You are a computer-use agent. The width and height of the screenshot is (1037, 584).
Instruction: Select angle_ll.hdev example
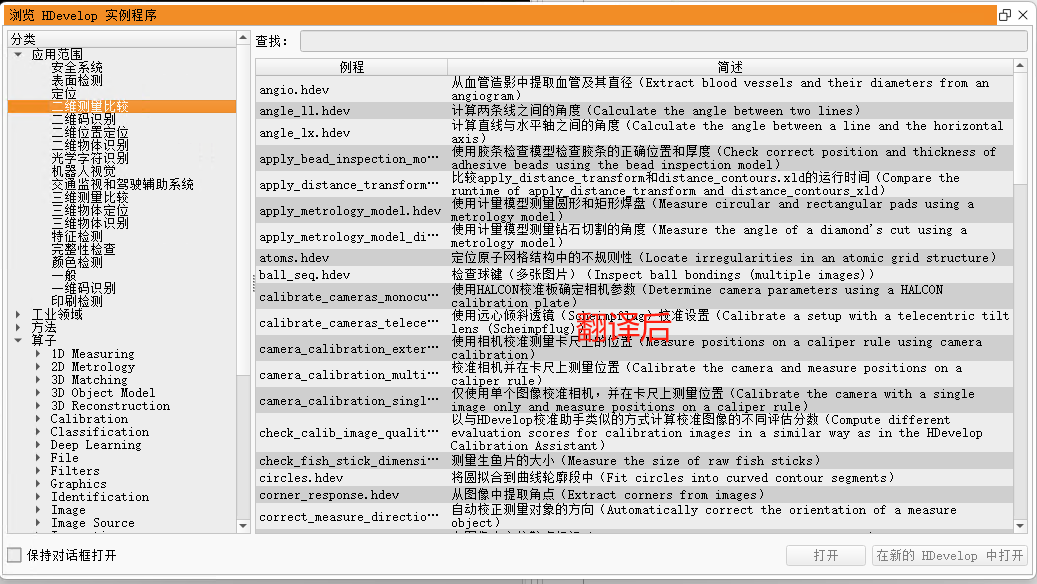point(305,110)
